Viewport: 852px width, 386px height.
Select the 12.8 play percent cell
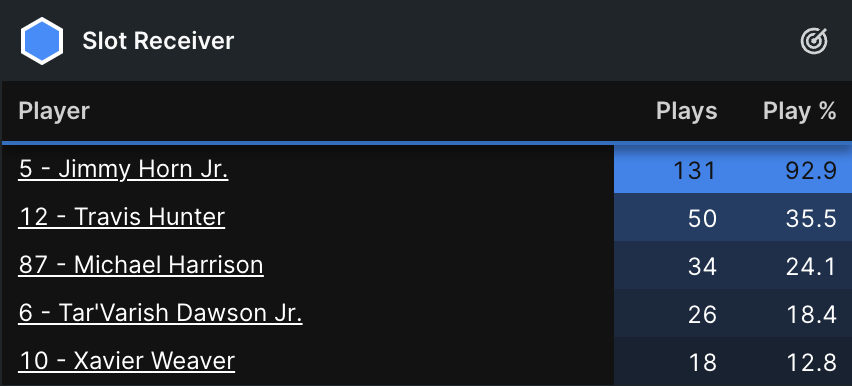tap(791, 361)
